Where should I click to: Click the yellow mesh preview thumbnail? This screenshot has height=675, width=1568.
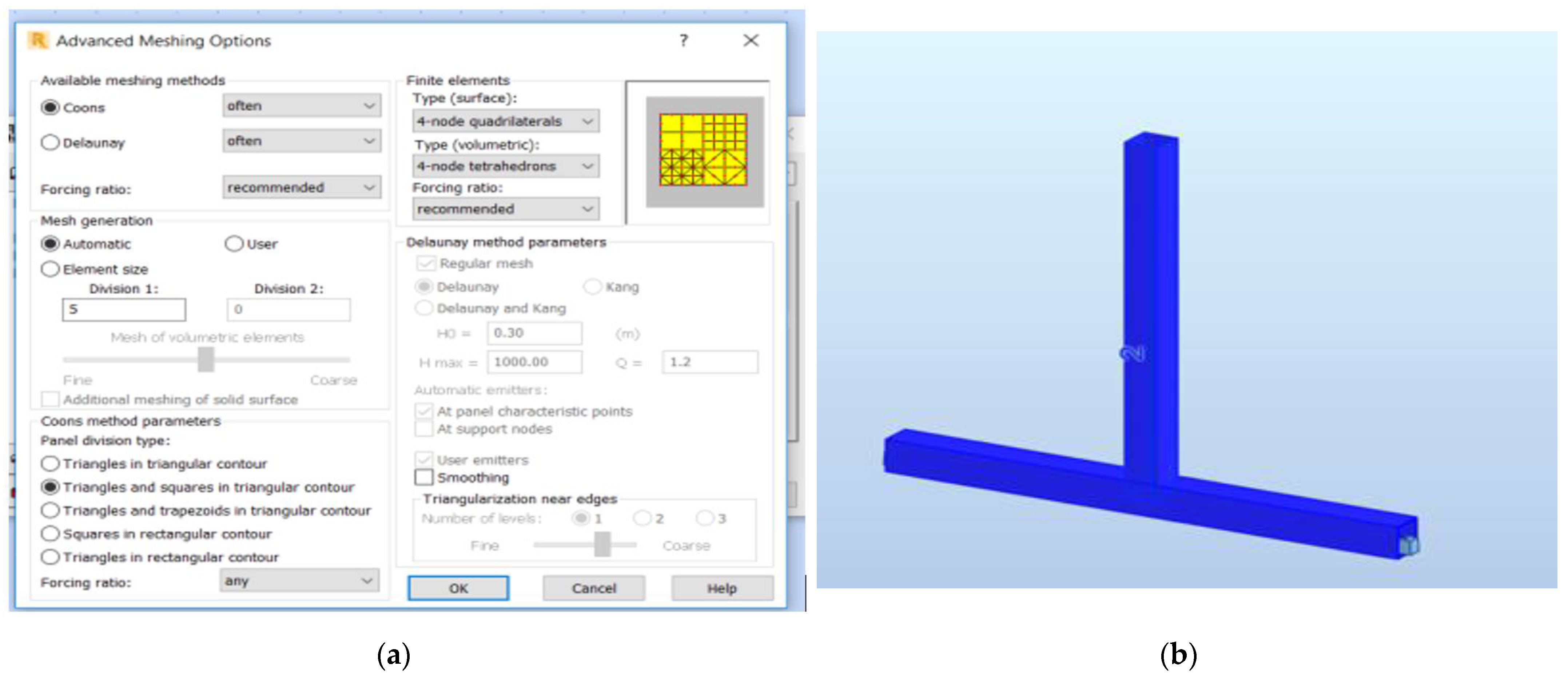pos(704,150)
